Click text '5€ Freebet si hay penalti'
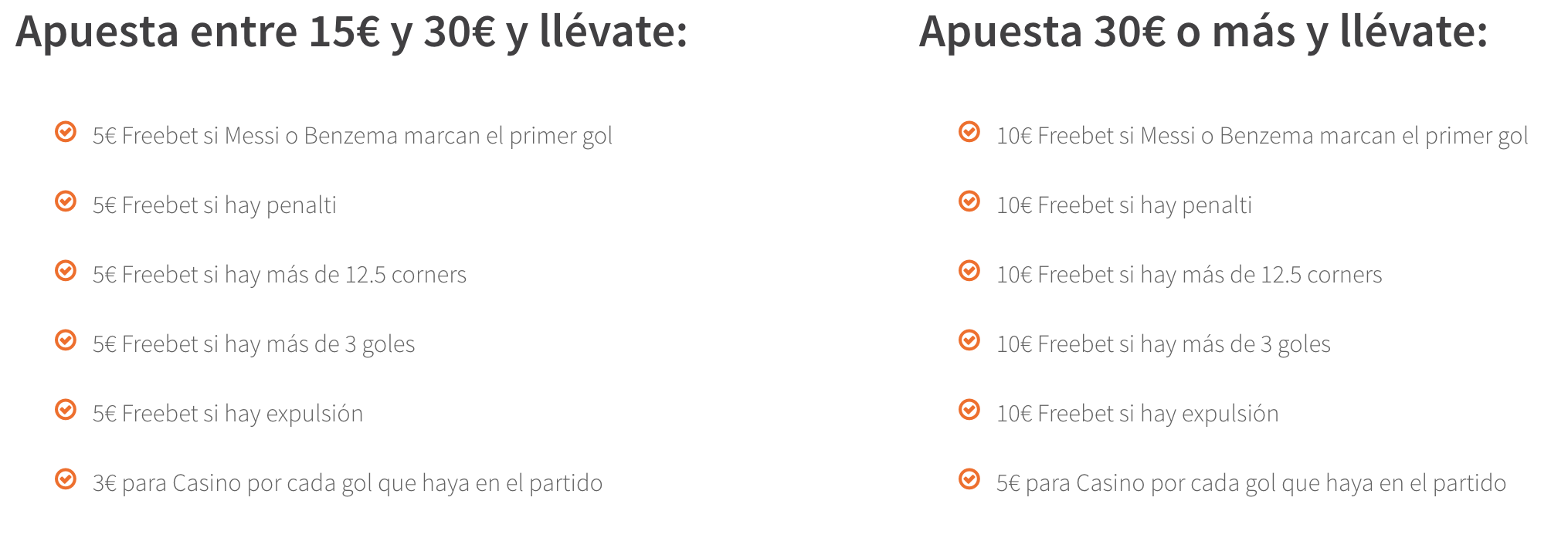 pos(215,205)
